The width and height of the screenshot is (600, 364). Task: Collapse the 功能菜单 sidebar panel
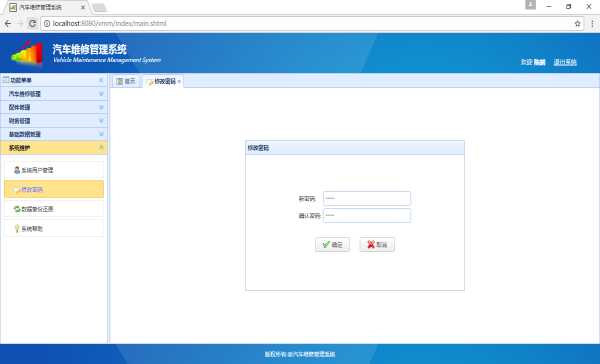click(101, 80)
